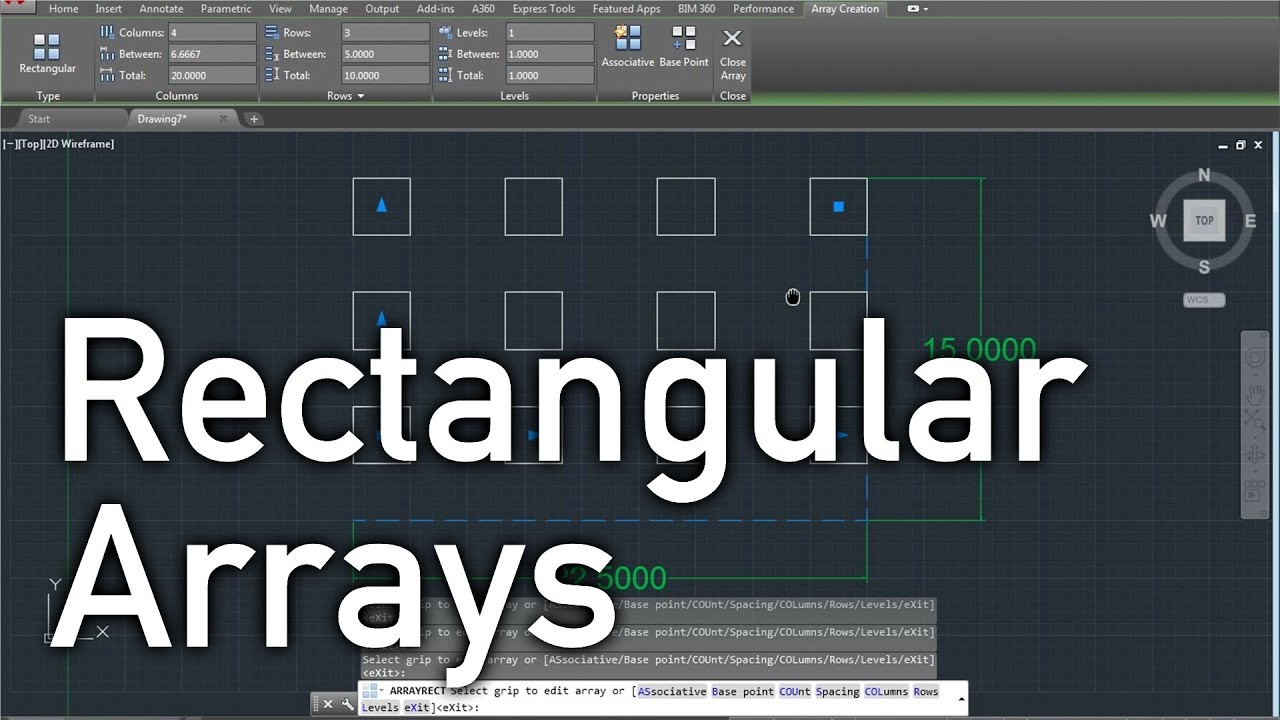Open the WCS coordinate system dropdown

pos(1204,300)
